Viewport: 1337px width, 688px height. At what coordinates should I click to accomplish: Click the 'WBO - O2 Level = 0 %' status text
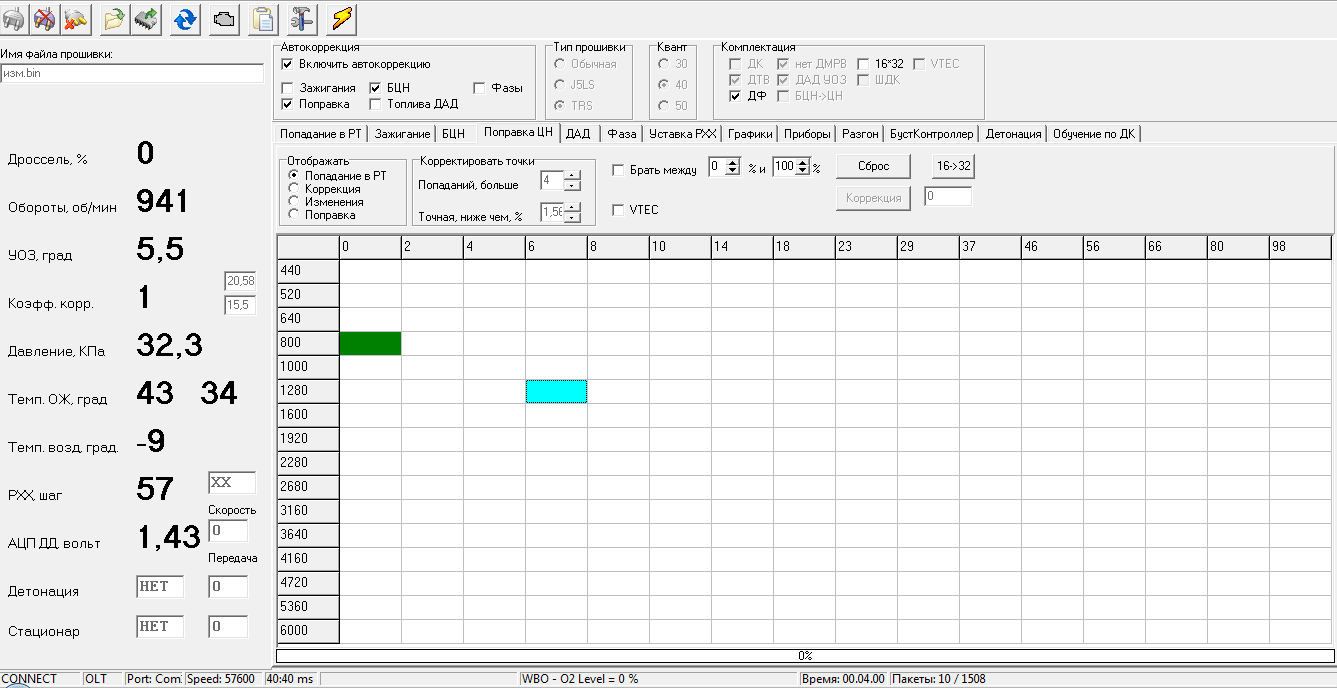click(x=580, y=679)
